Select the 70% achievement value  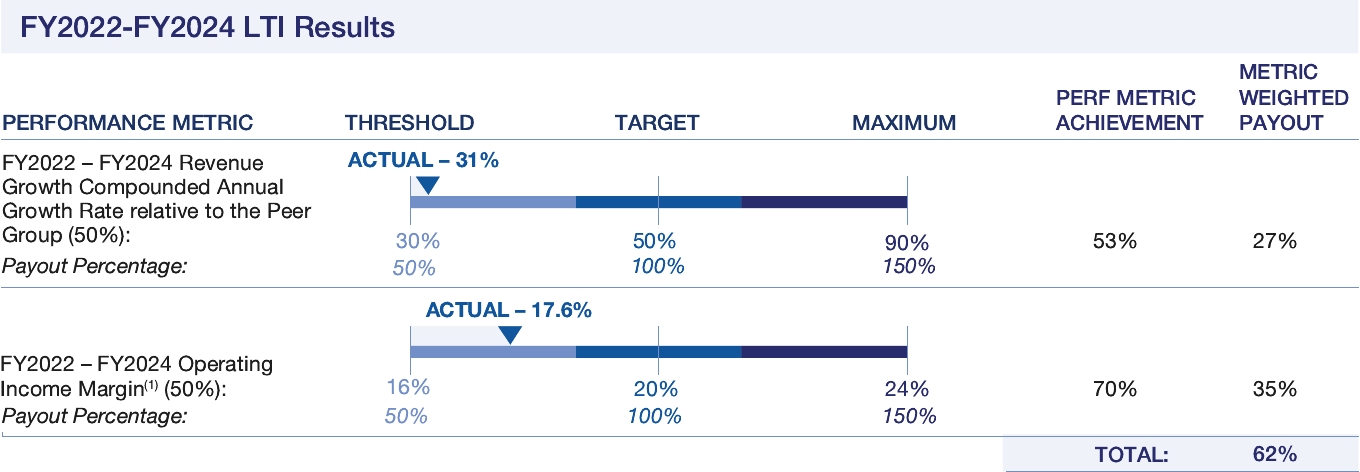coord(1115,390)
